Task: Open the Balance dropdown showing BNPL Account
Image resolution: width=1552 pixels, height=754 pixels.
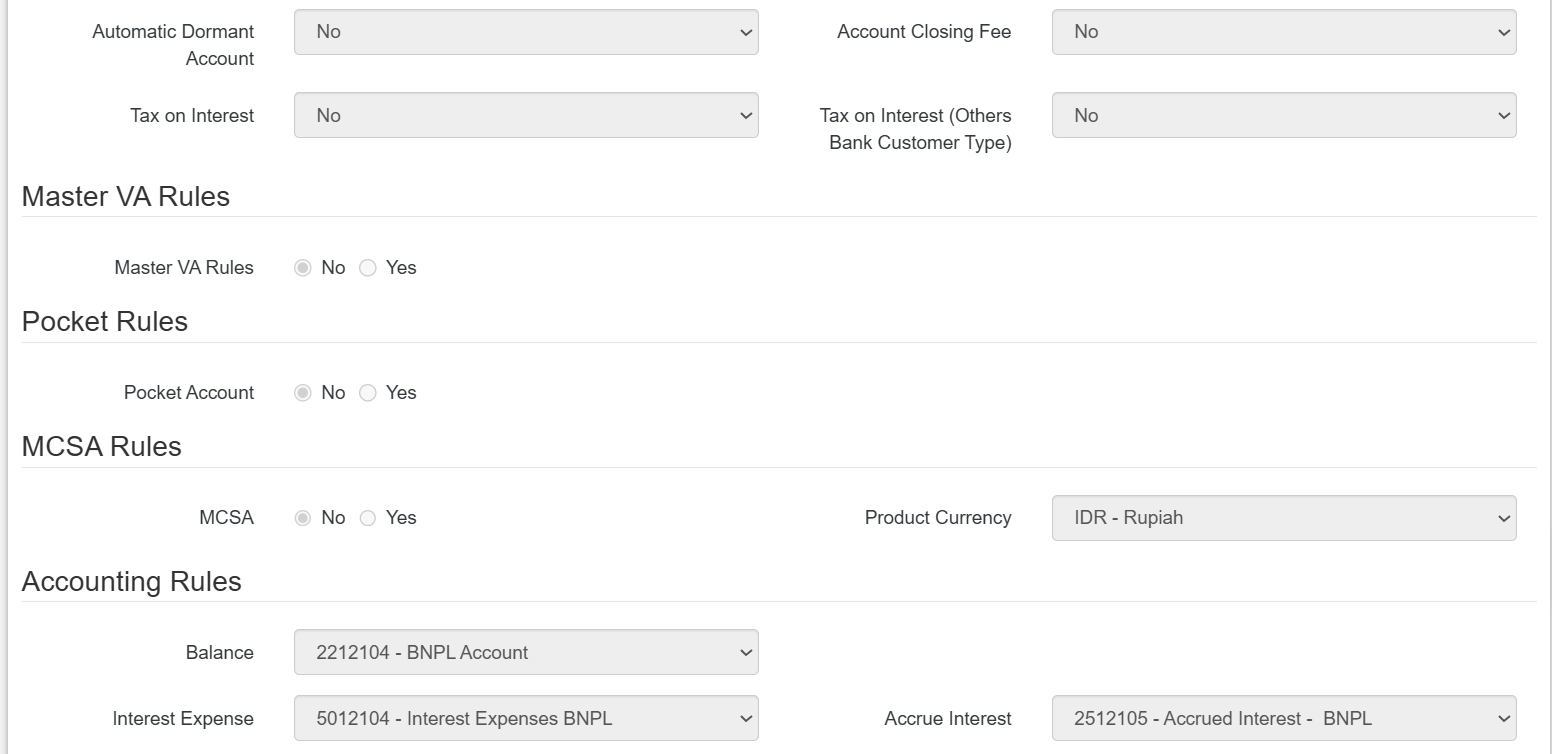Action: tap(526, 653)
